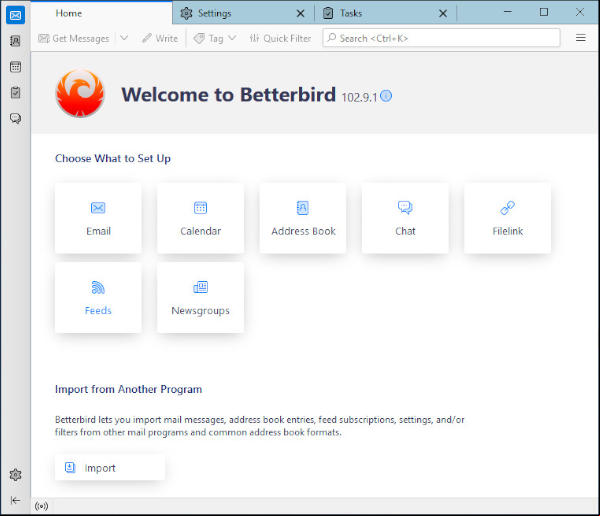The width and height of the screenshot is (600, 516).
Task: Open the Address Book sidebar icon
Action: [x=15, y=41]
